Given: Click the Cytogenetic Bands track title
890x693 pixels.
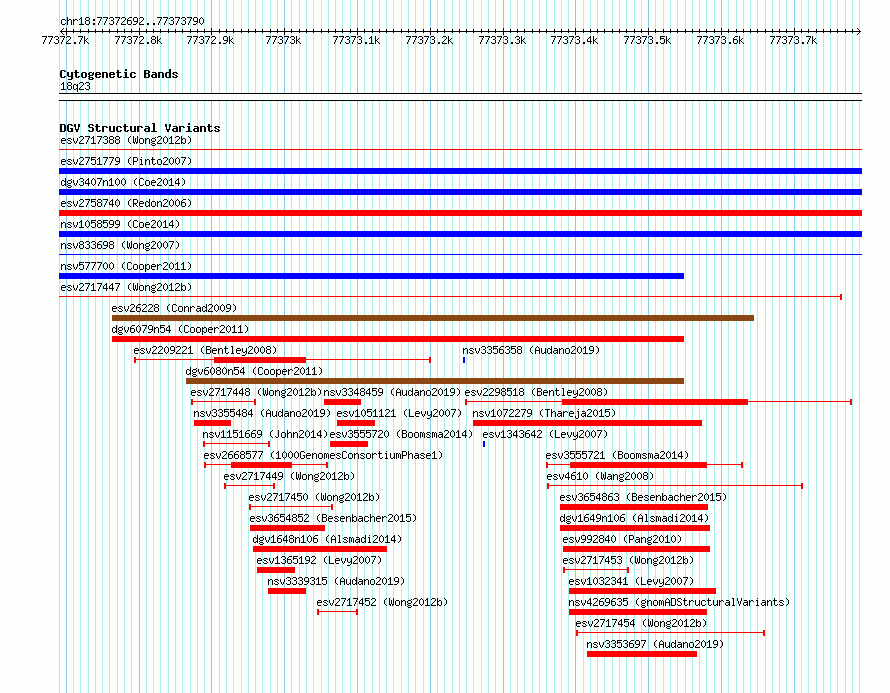Looking at the screenshot, I should (119, 74).
